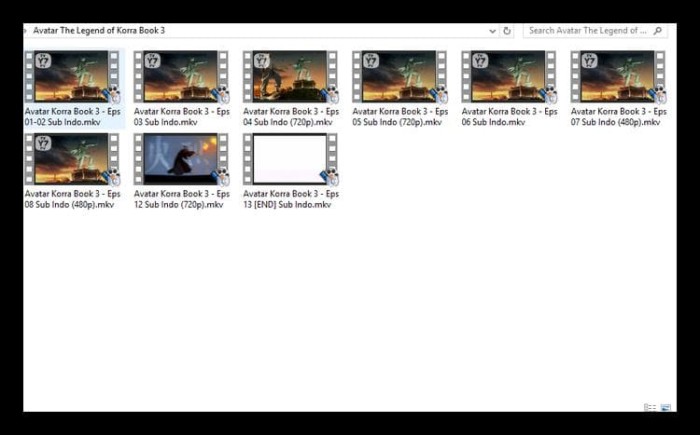Switch to details view icon
This screenshot has height=435, width=700.
point(650,407)
